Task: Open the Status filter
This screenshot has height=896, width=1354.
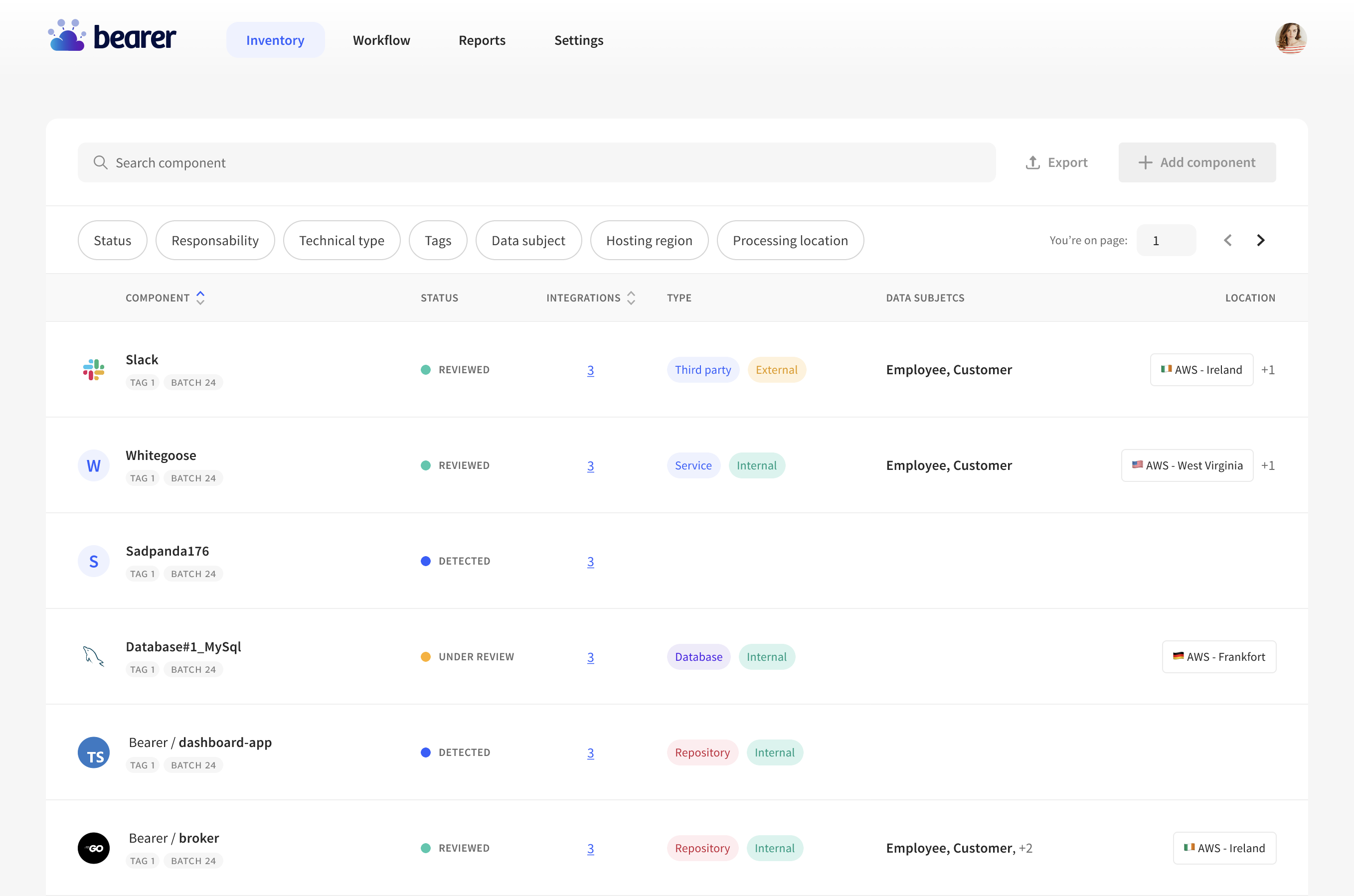Action: (113, 241)
